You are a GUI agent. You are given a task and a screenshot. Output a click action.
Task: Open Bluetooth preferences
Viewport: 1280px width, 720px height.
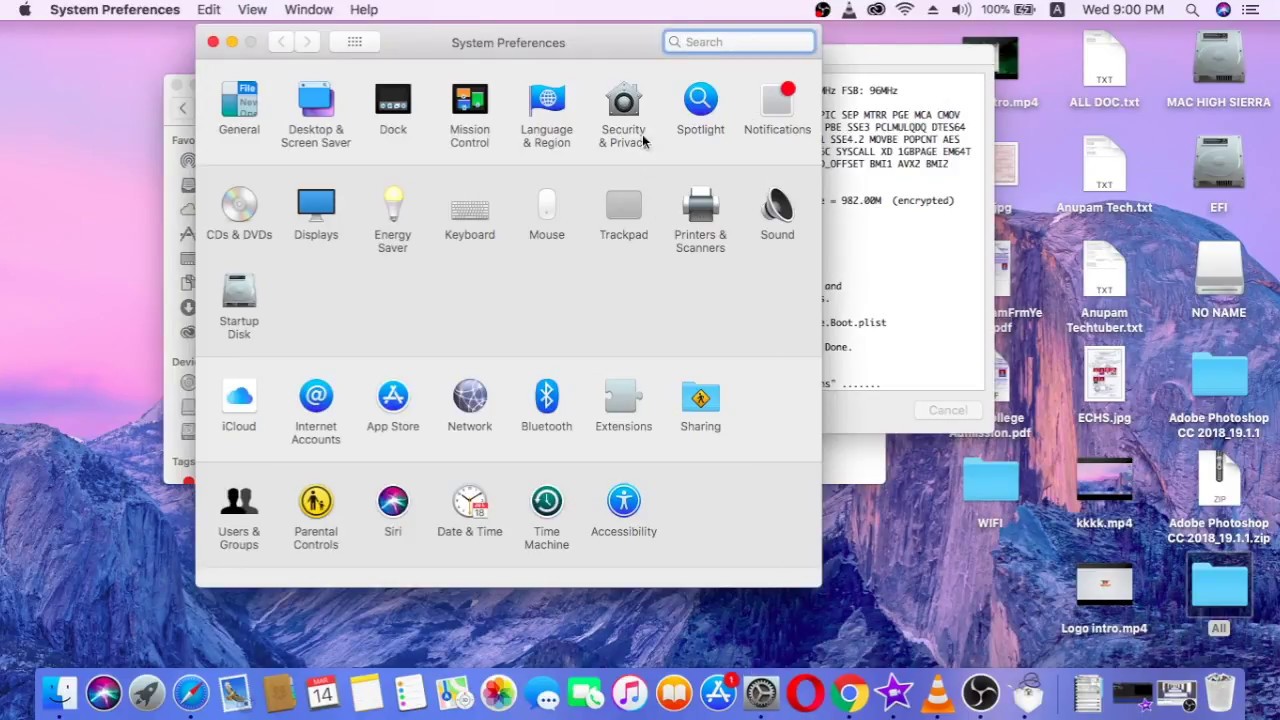click(547, 405)
